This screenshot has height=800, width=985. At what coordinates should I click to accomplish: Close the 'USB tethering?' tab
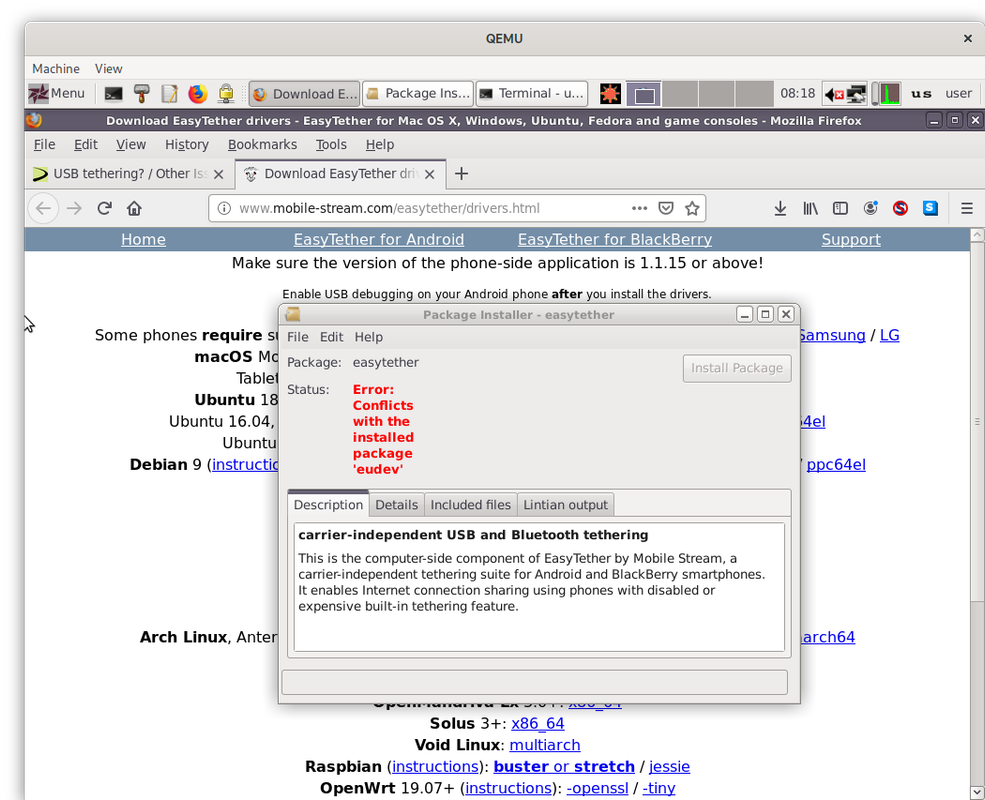click(219, 174)
